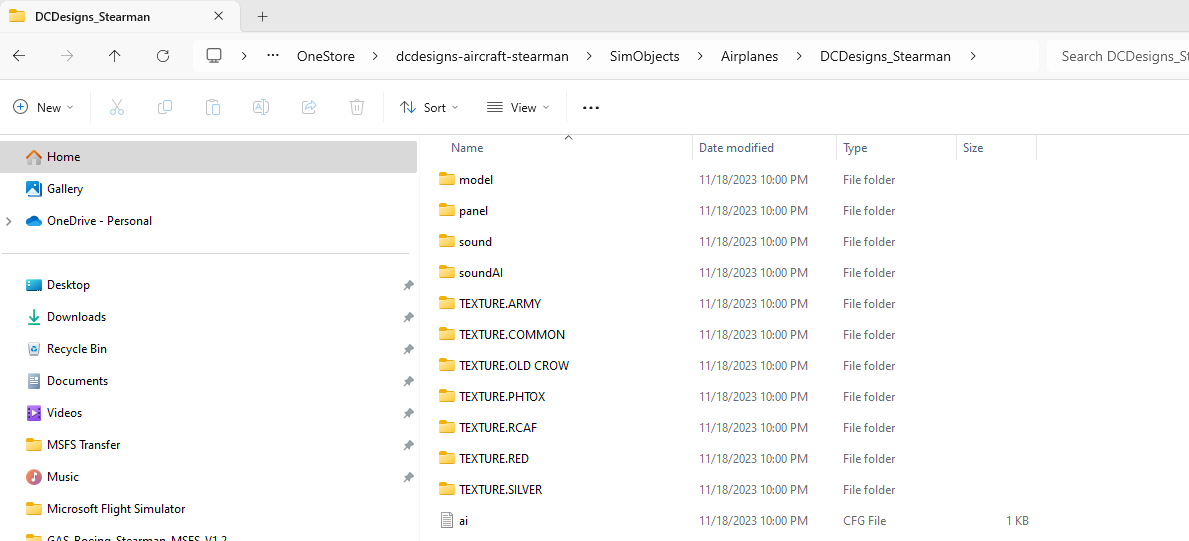Click the Rename icon in toolbar
Screen dimensions: 1189x541
[x=261, y=108]
